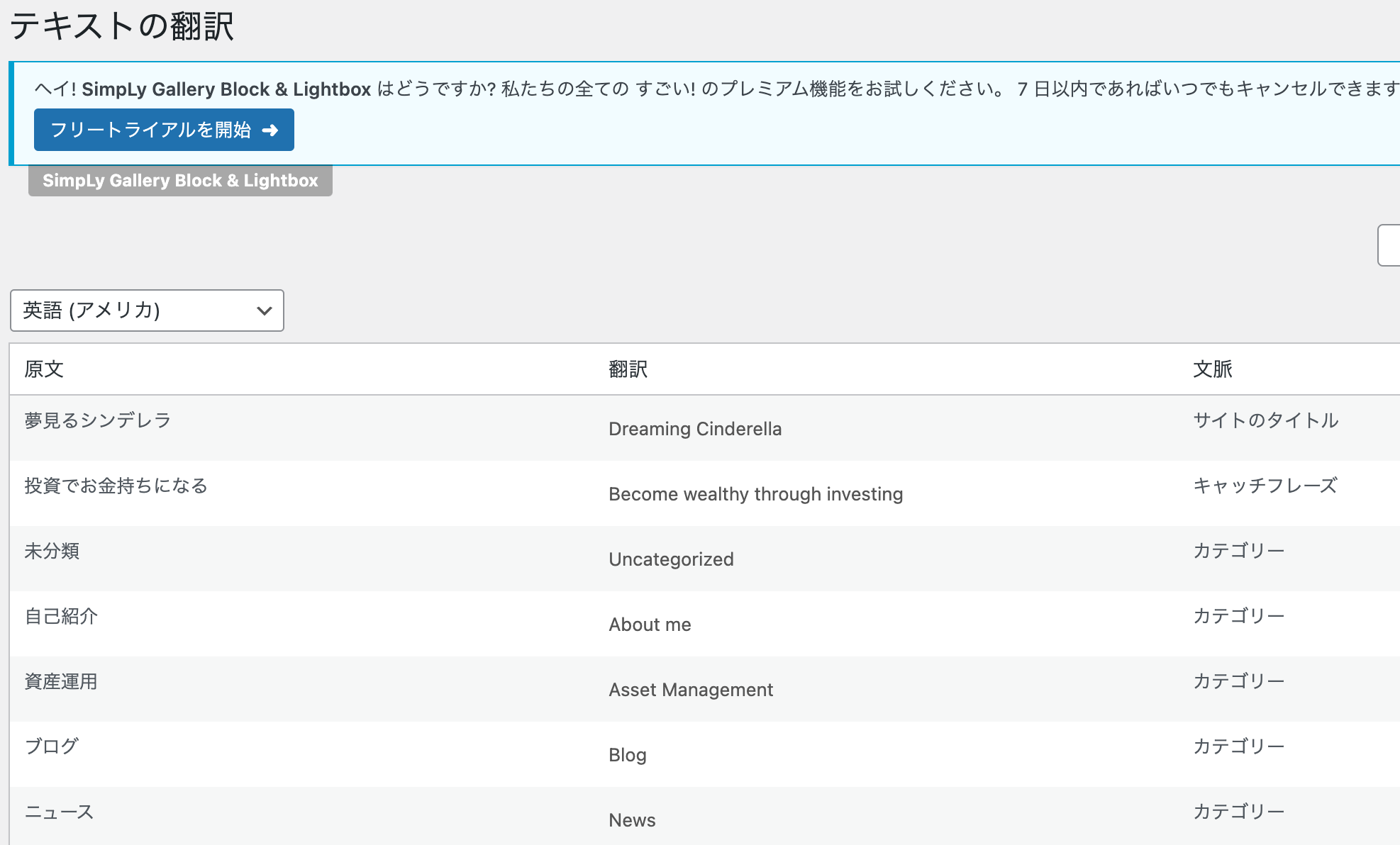1400x845 pixels.
Task: Edit the Asset Management translation field
Action: pyautogui.click(x=691, y=690)
